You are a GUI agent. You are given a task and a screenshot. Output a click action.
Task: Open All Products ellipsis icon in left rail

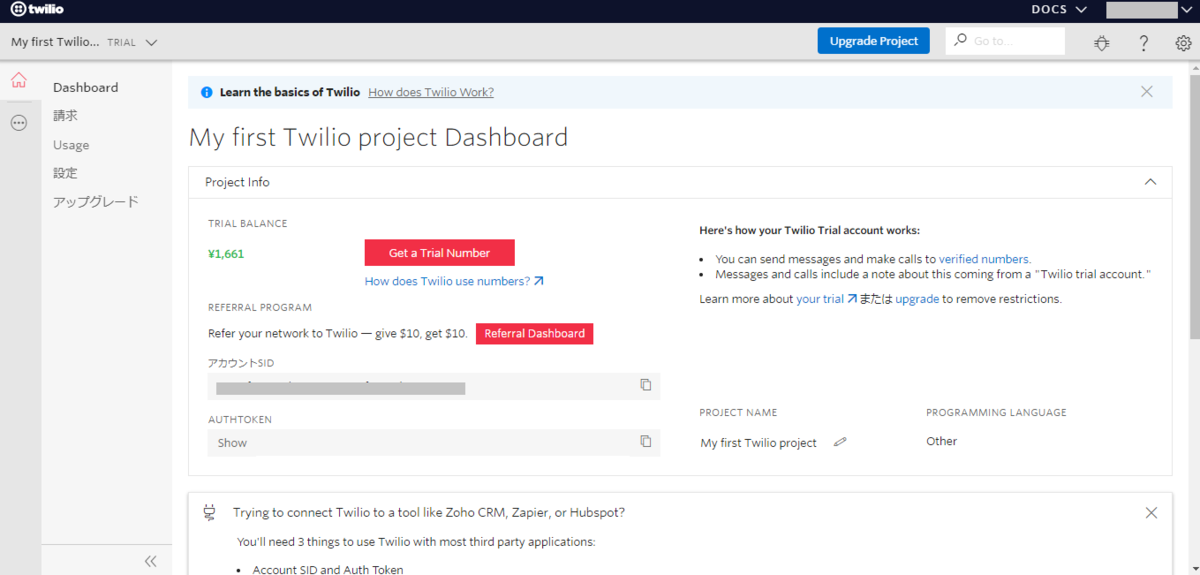tap(19, 123)
